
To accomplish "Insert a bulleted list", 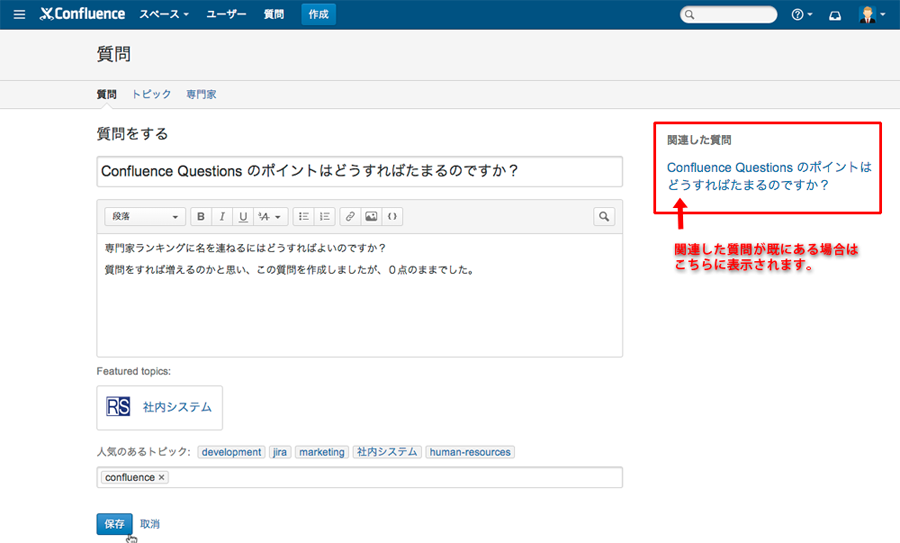I will point(304,216).
